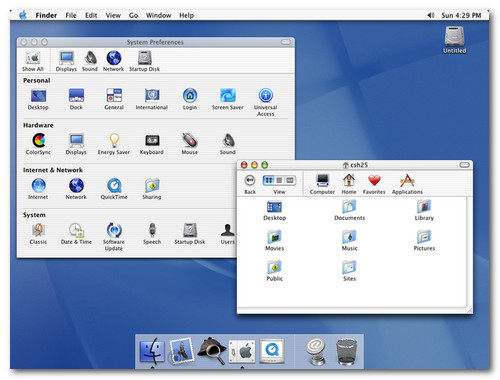Click Show All in System Preferences toolbar
Screen dimensions: 500x380
click(33, 61)
